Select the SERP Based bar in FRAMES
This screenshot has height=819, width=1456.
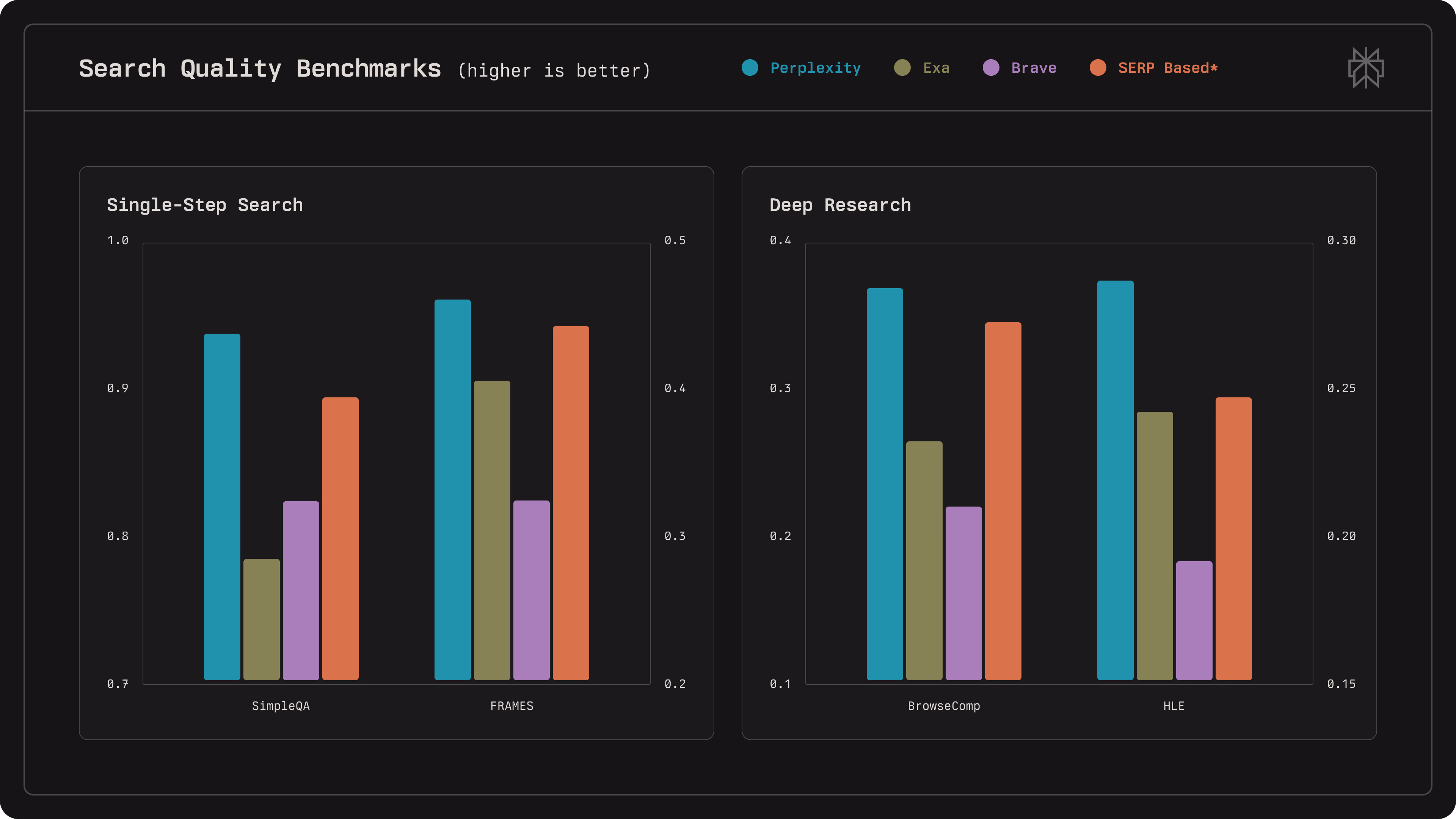[571, 502]
